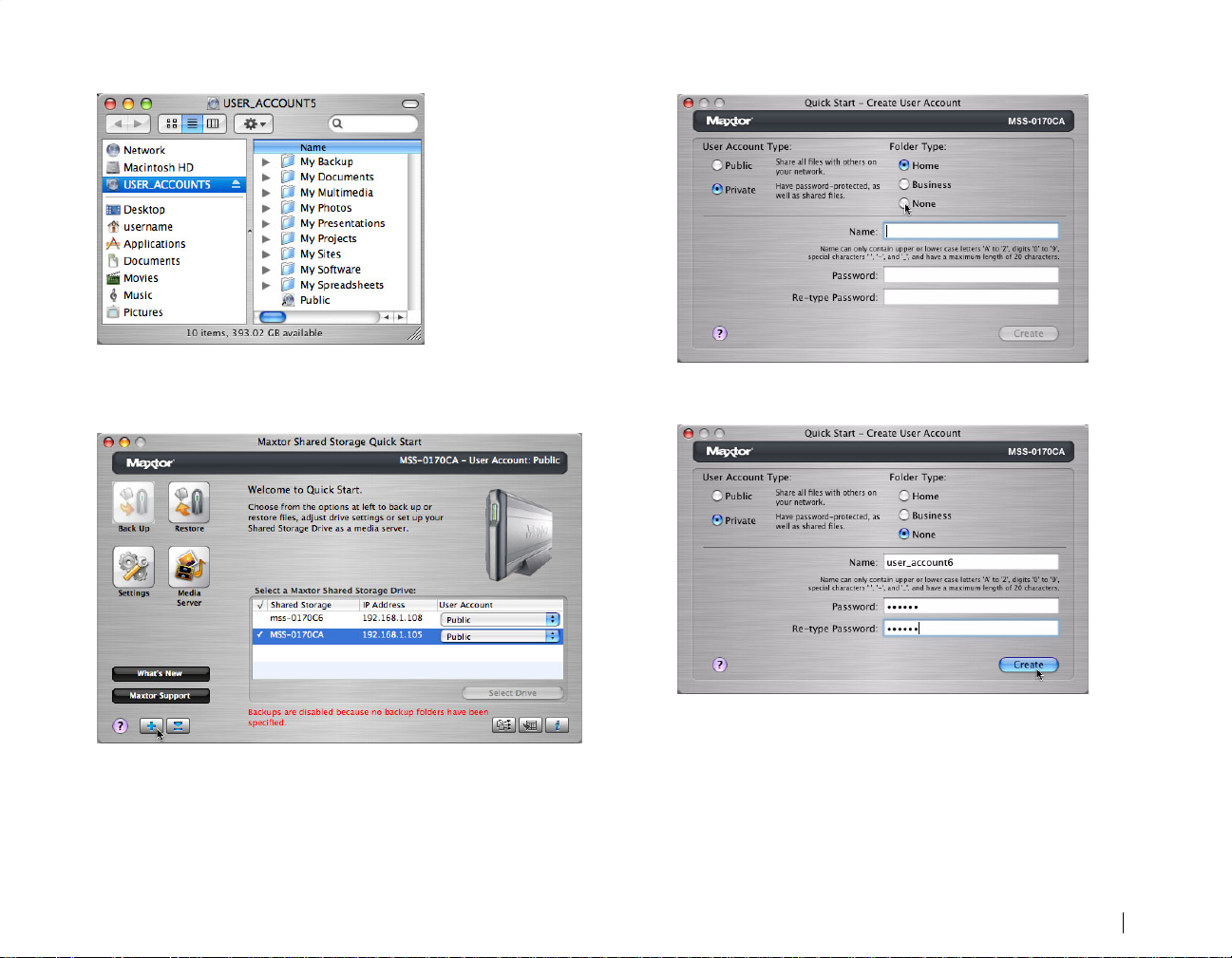Click the blue info 'i' icon in Quick Start
This screenshot has height=958, width=1232.
click(558, 724)
